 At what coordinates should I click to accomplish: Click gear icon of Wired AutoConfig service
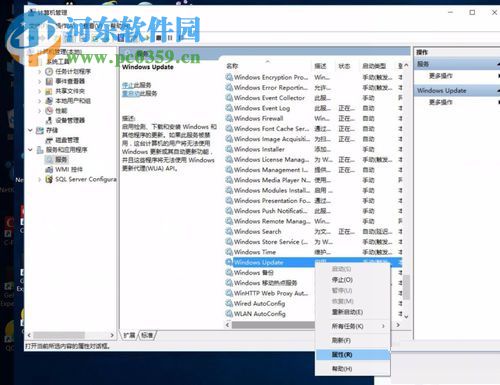[229, 303]
